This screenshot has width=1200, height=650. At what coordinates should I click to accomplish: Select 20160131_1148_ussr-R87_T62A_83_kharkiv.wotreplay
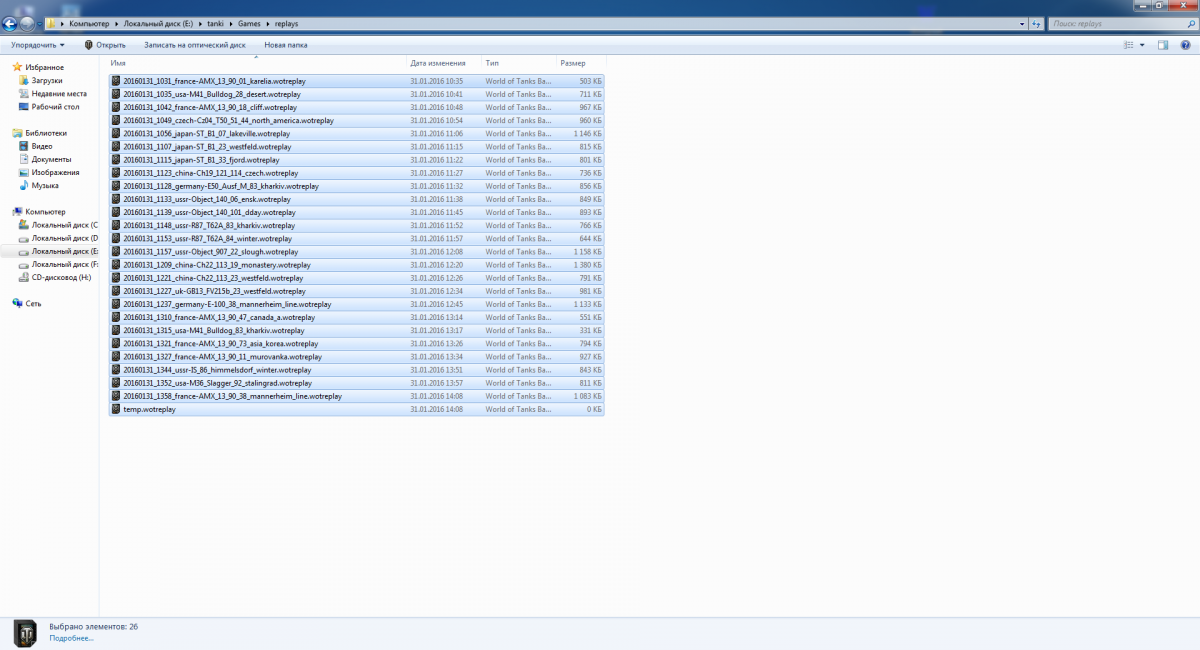coord(356,225)
